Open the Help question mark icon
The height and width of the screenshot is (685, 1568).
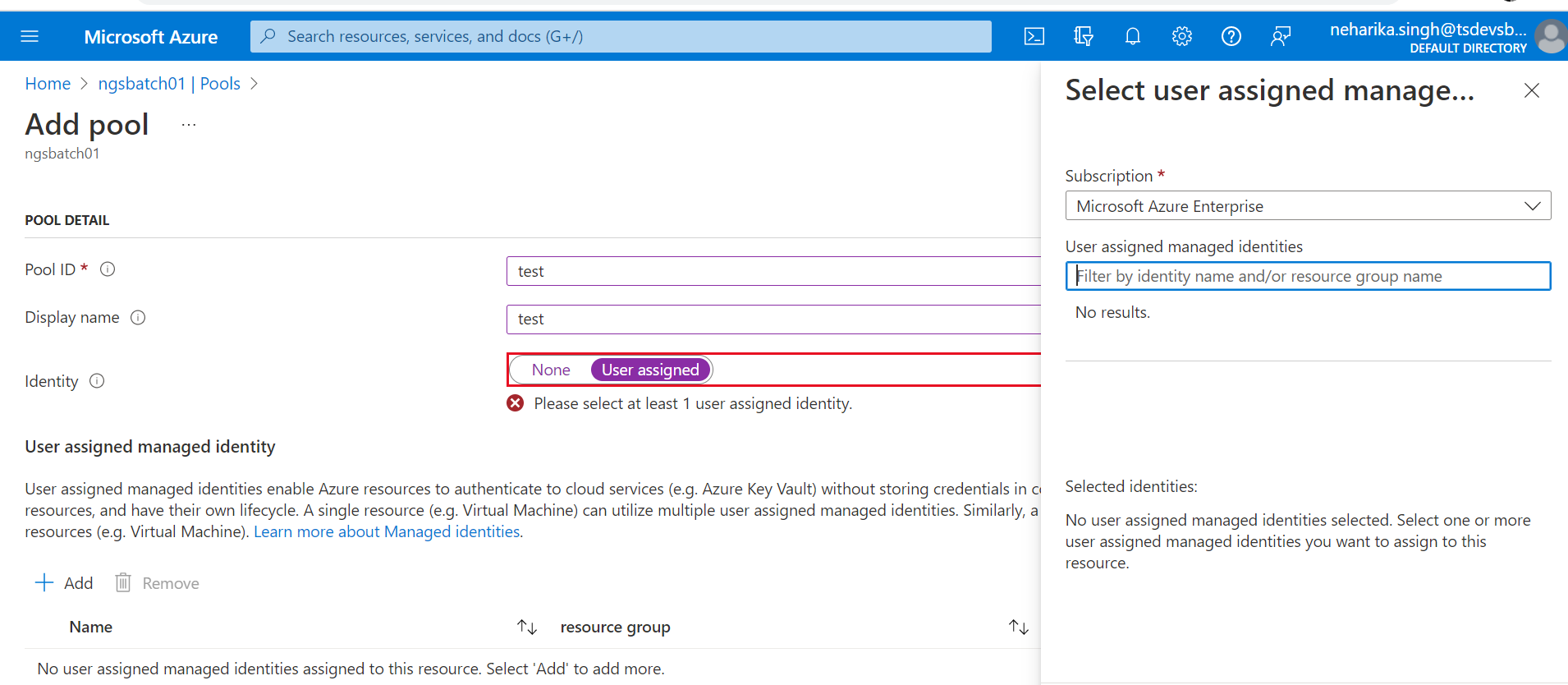tap(1231, 36)
